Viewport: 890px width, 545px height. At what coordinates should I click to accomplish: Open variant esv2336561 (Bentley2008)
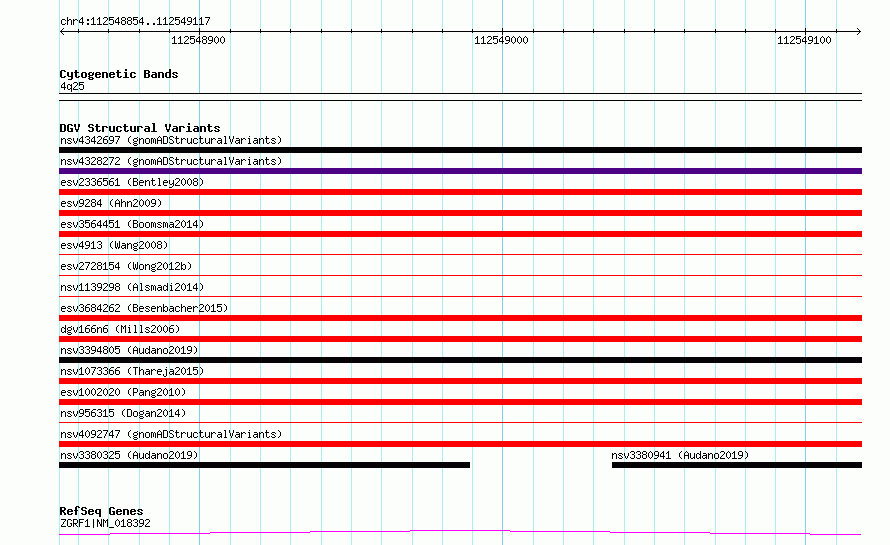132,182
